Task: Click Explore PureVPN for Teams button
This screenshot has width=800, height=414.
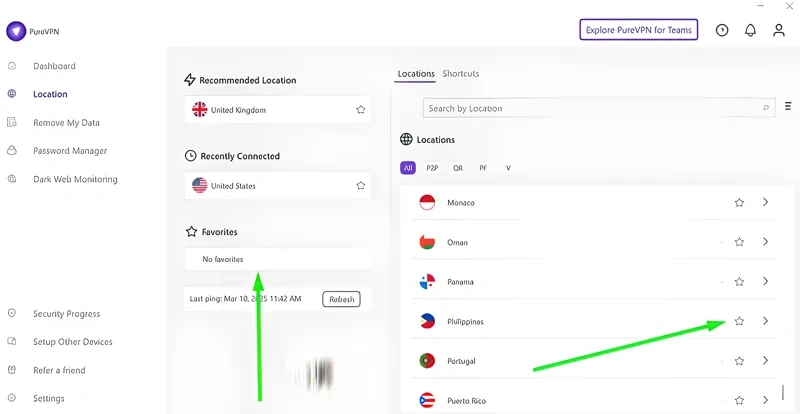Action: pos(638,30)
